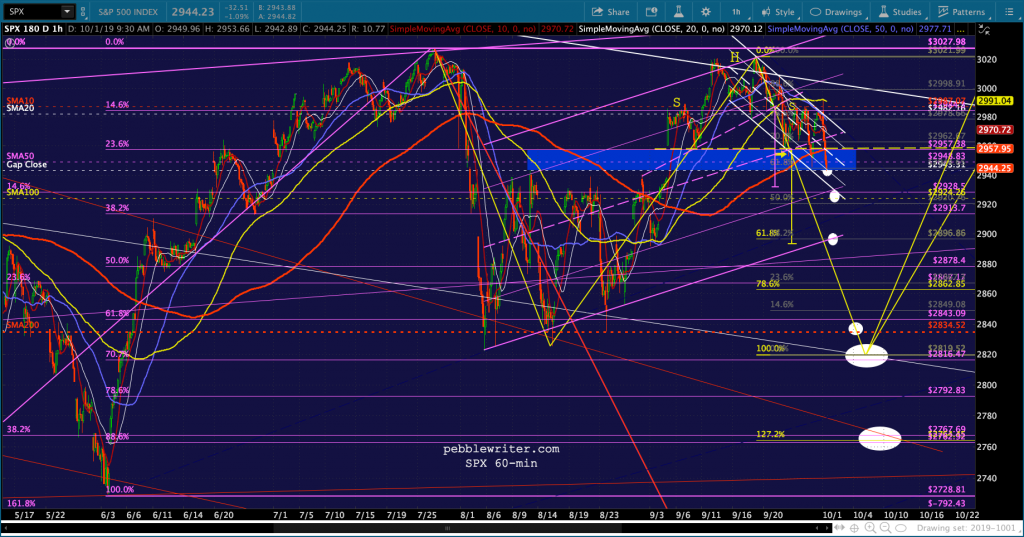Click the $2792.83 level label
This screenshot has width=1024, height=537.
pos(946,390)
